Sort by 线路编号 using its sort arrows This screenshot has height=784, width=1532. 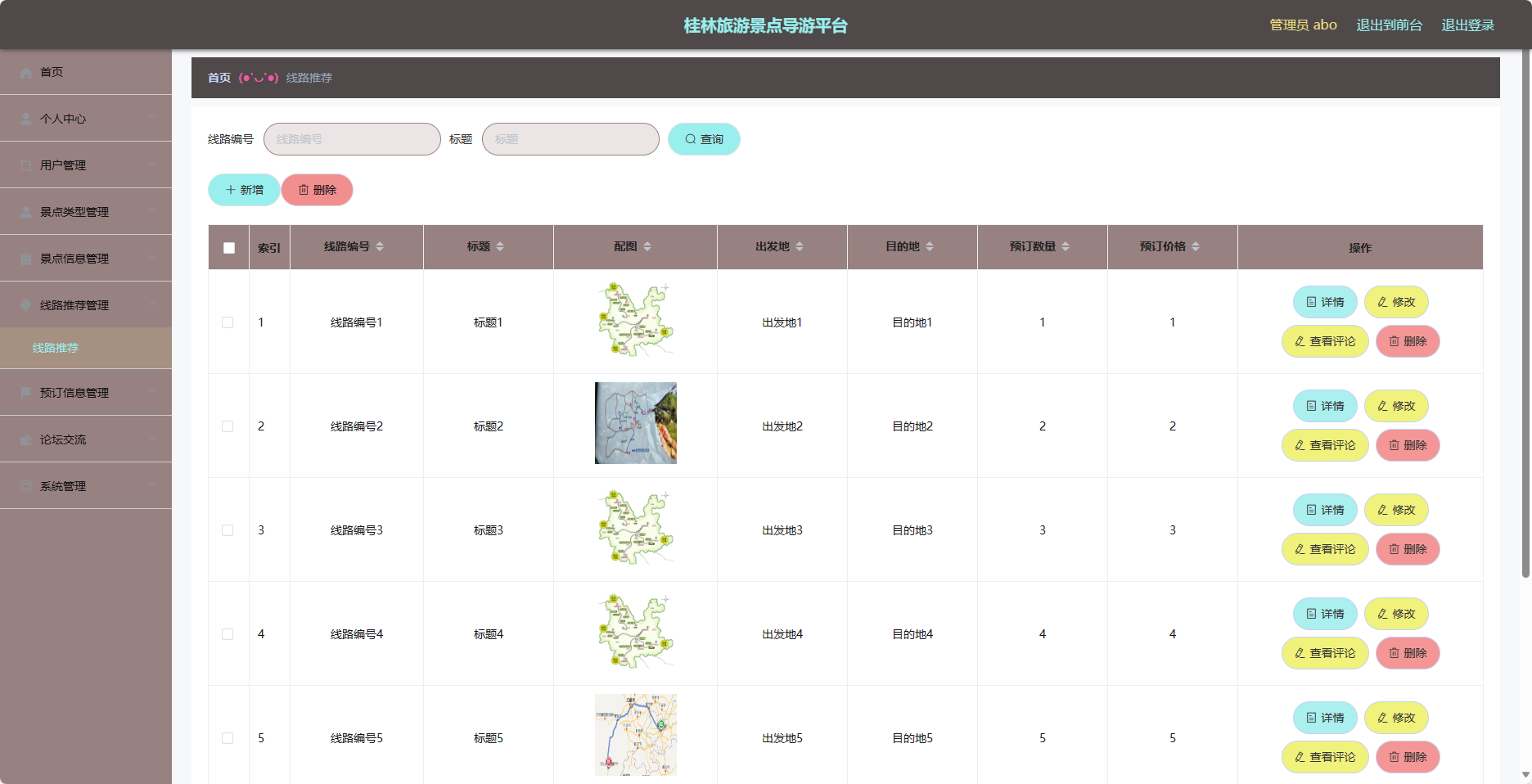[x=380, y=246]
